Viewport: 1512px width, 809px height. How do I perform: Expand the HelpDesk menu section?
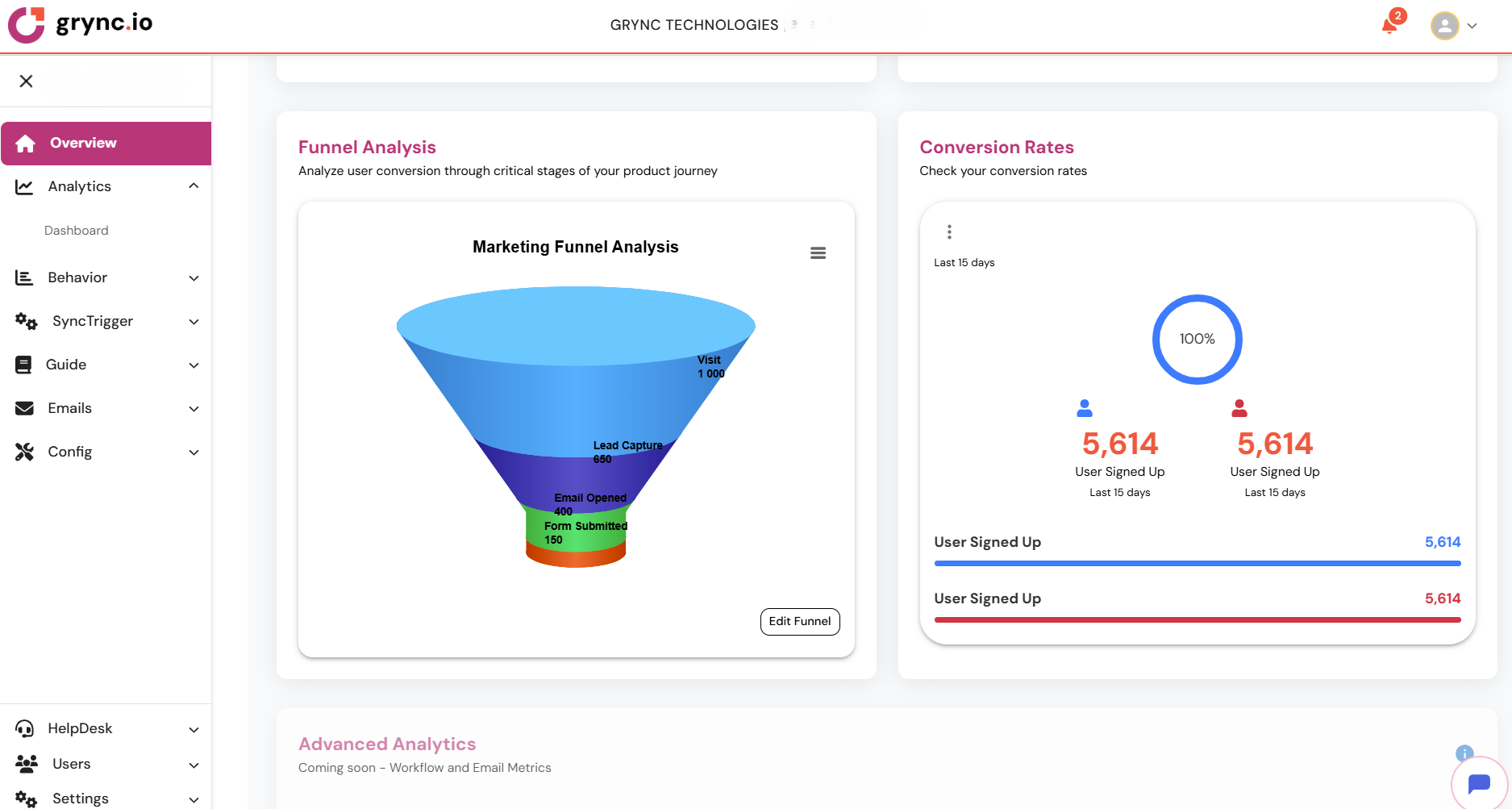[194, 730]
